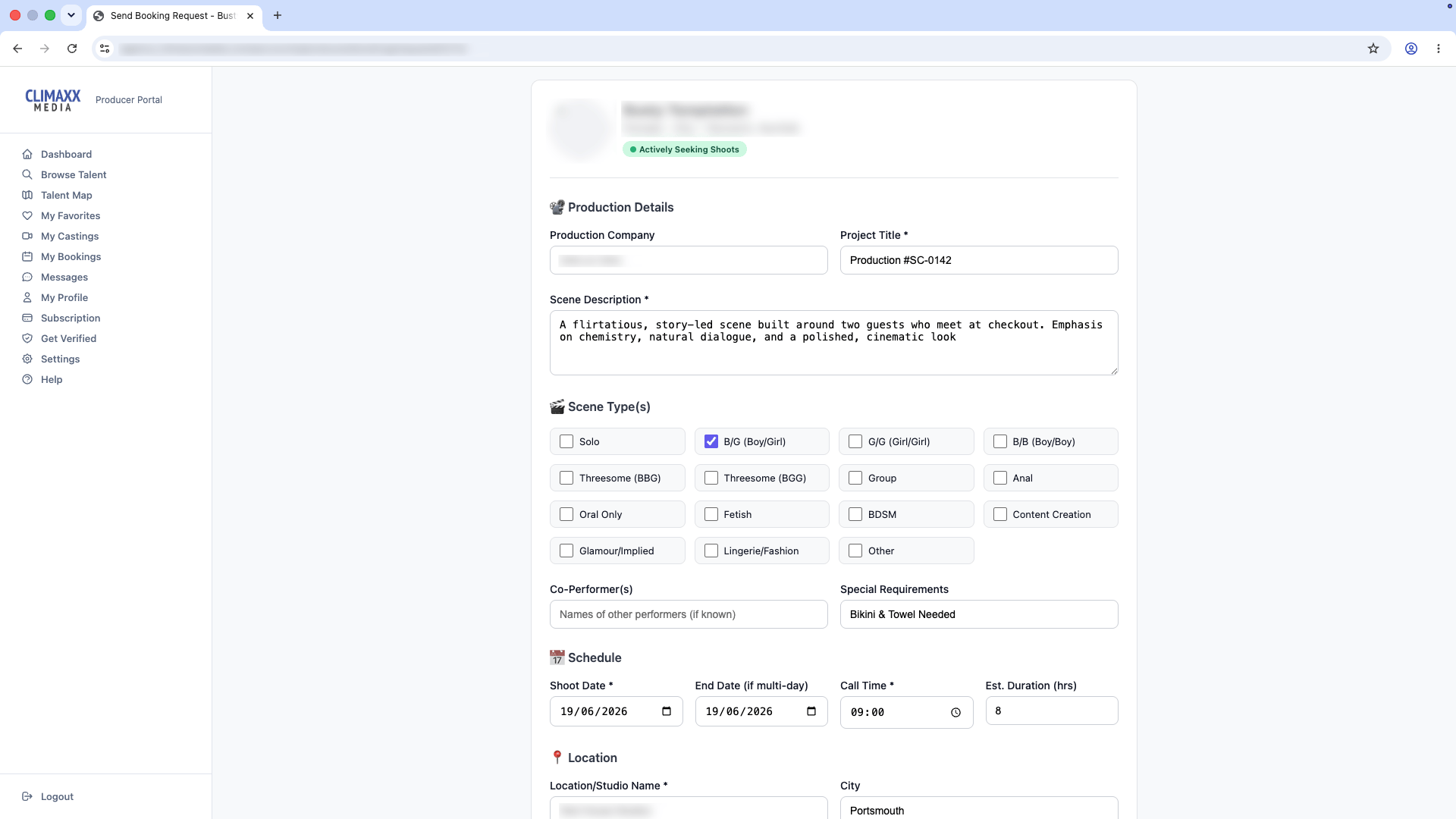The width and height of the screenshot is (1456, 819).
Task: Select the My Favorites heart icon
Action: pos(27,215)
